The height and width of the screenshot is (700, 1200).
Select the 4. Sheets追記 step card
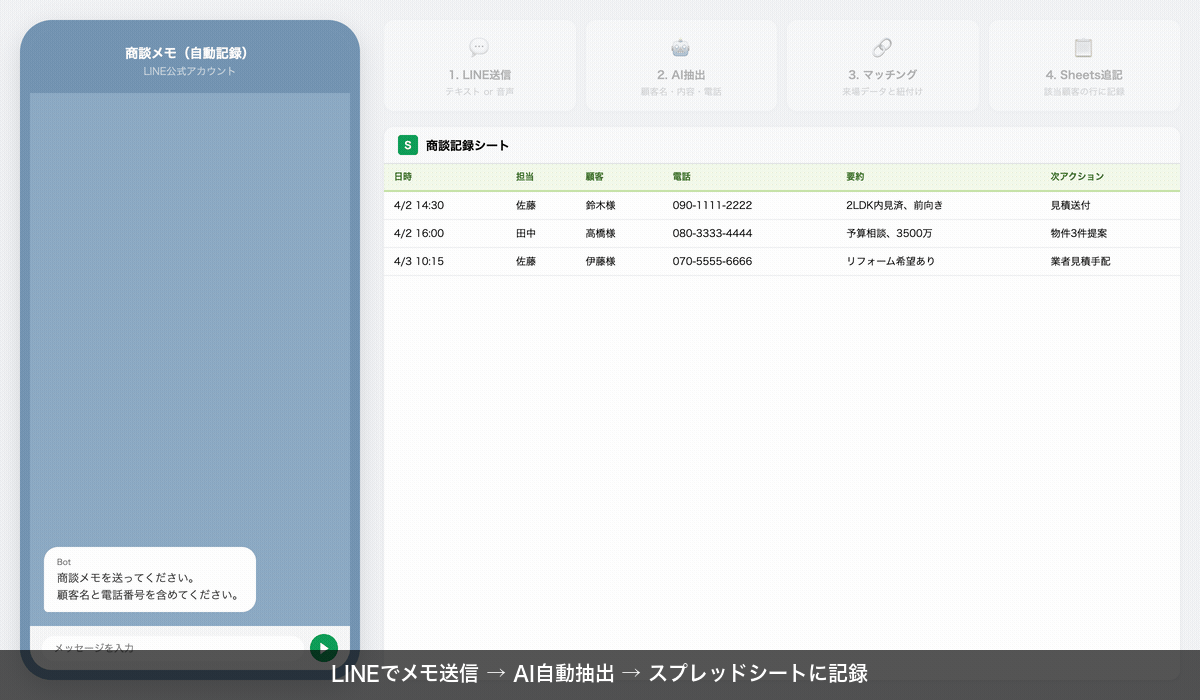tap(1084, 64)
